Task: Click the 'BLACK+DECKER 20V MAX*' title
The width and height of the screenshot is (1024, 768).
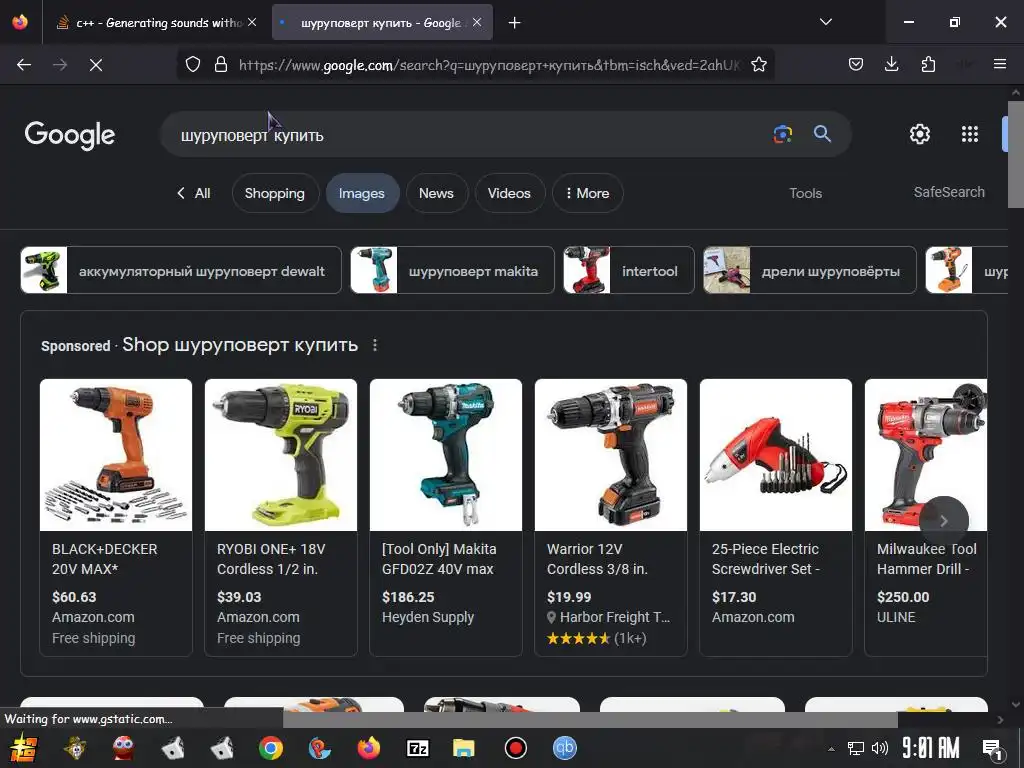Action: tap(104, 559)
